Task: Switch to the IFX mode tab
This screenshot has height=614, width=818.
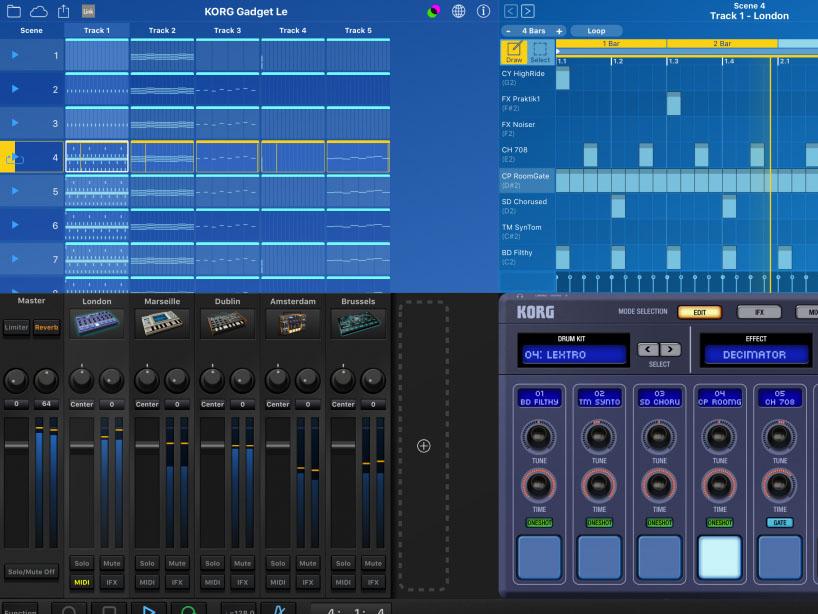Action: pos(758,312)
